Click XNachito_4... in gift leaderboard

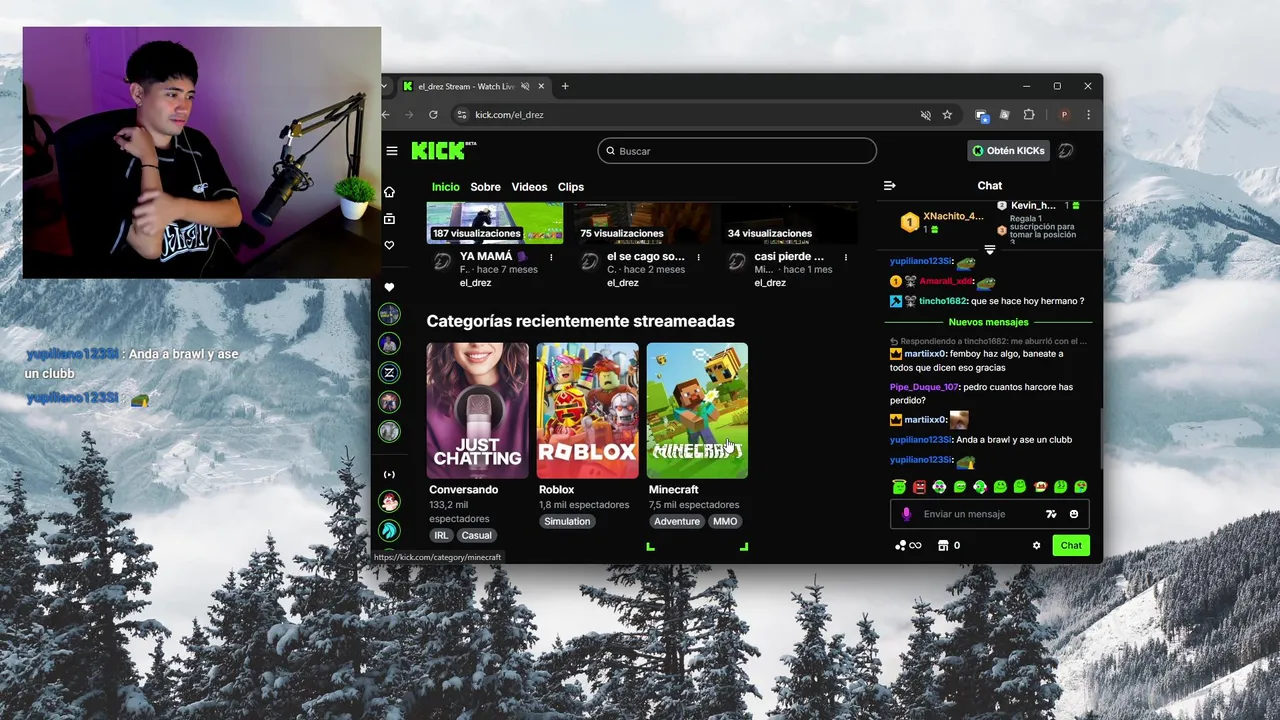coord(953,216)
